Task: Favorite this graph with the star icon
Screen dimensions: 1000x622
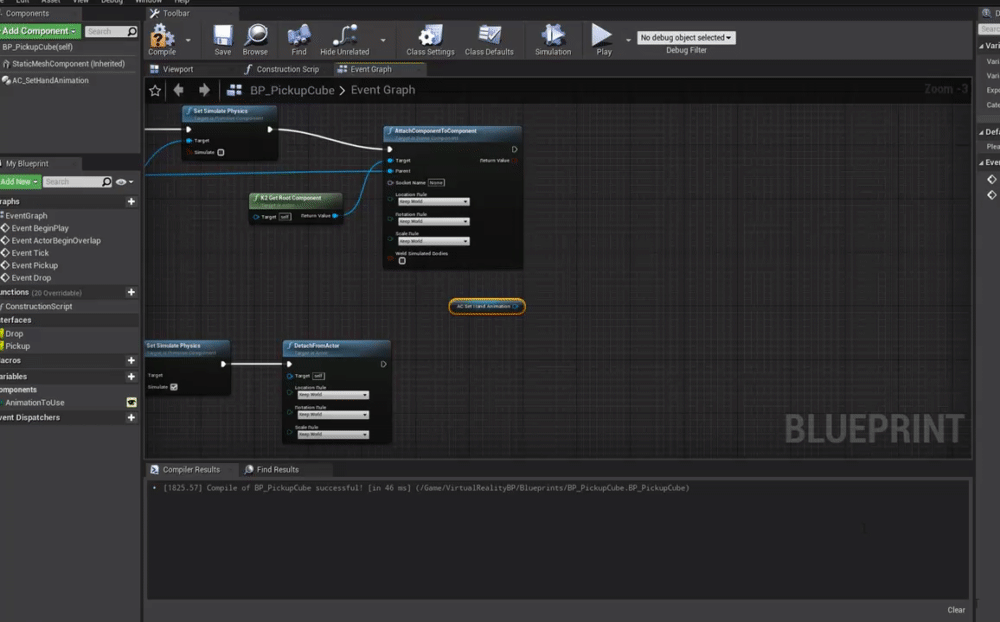Action: click(x=155, y=91)
